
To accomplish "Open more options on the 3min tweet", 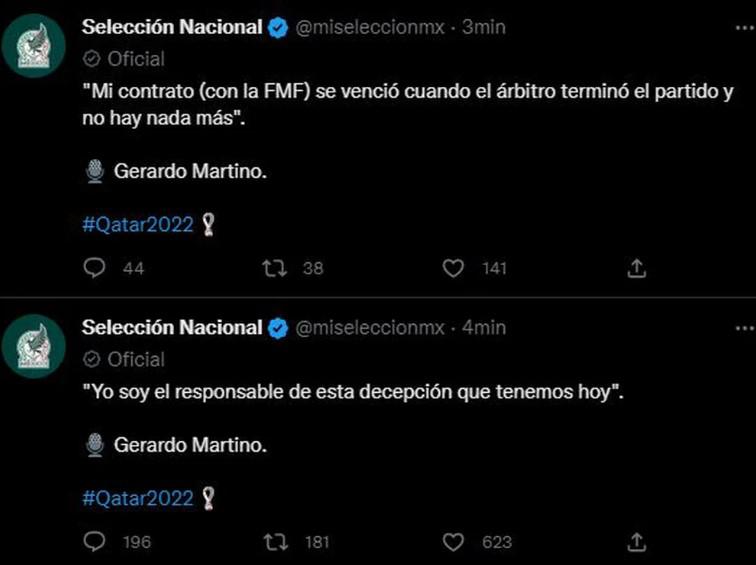I will point(744,29).
